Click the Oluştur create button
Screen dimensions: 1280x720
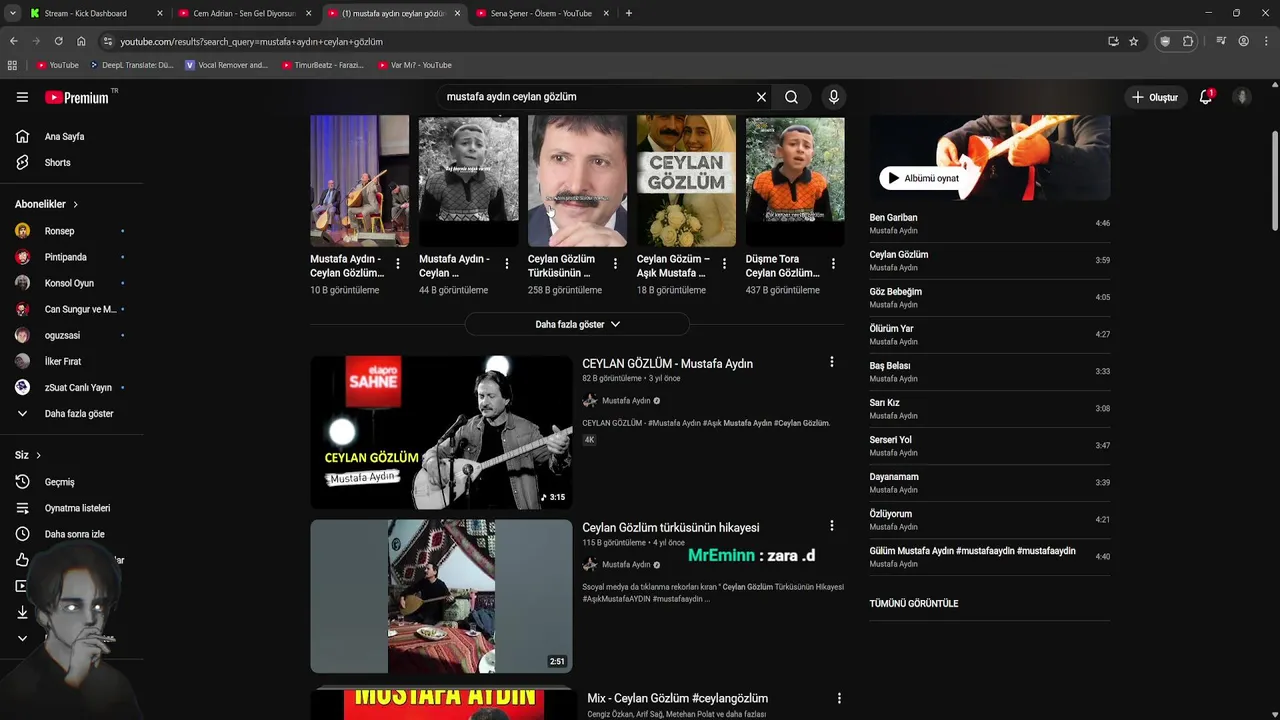[x=1154, y=97]
